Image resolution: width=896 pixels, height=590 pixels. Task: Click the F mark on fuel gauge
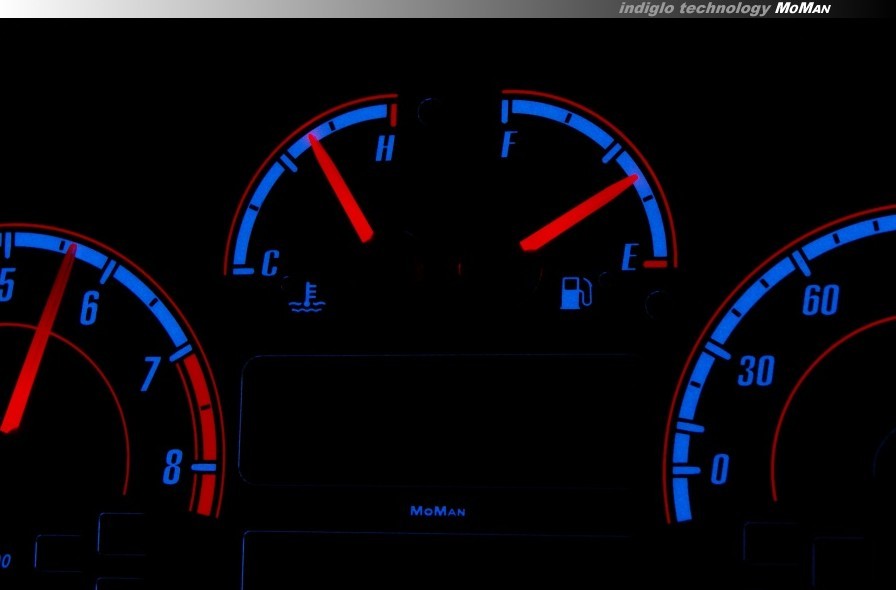[508, 145]
